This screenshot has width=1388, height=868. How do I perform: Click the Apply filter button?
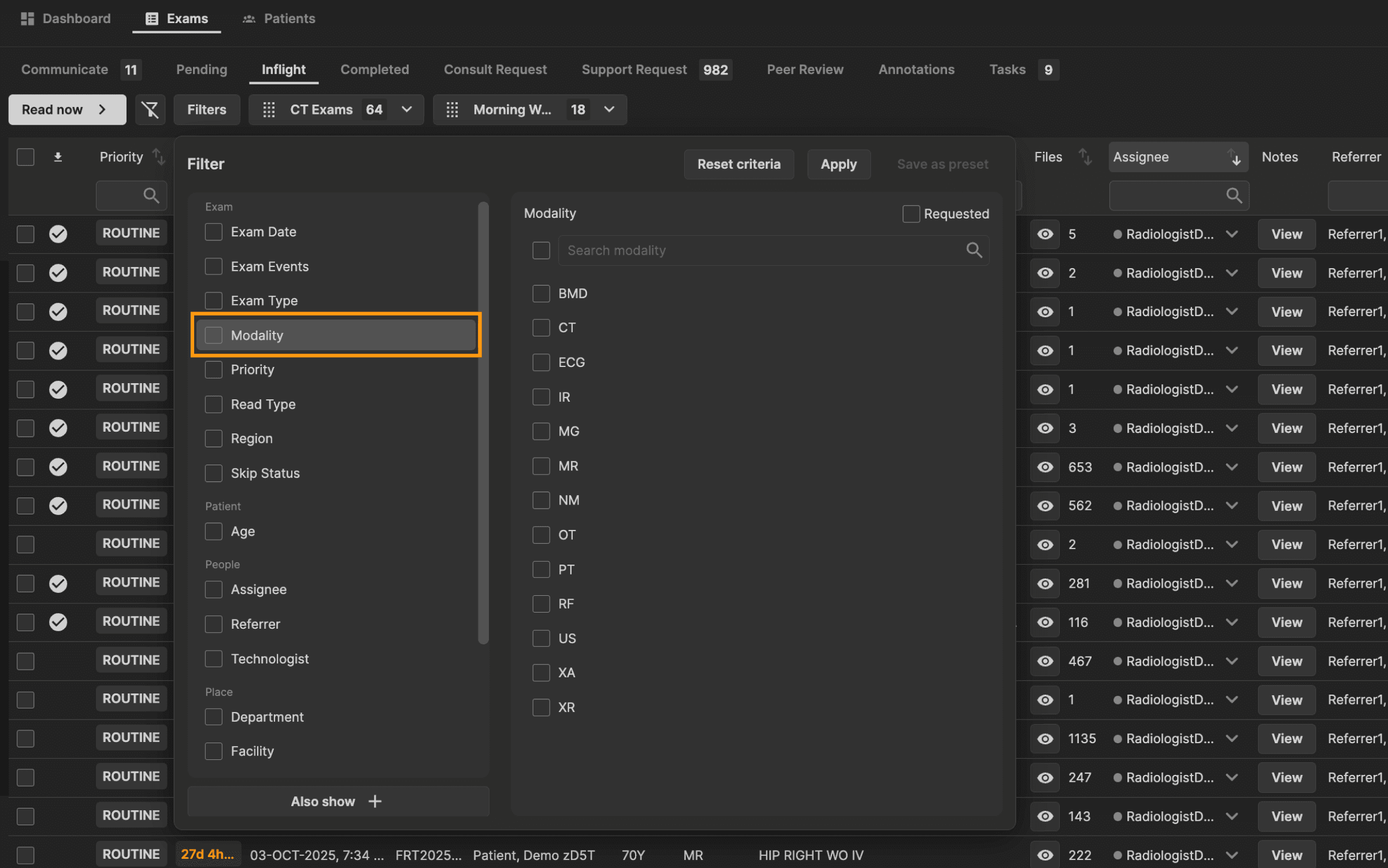tap(838, 164)
